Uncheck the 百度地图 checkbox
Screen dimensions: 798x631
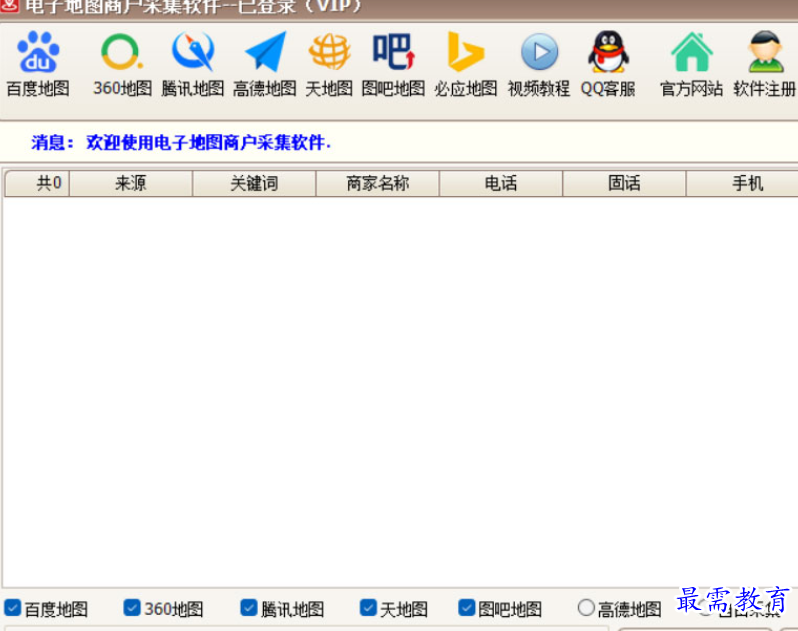point(12,608)
